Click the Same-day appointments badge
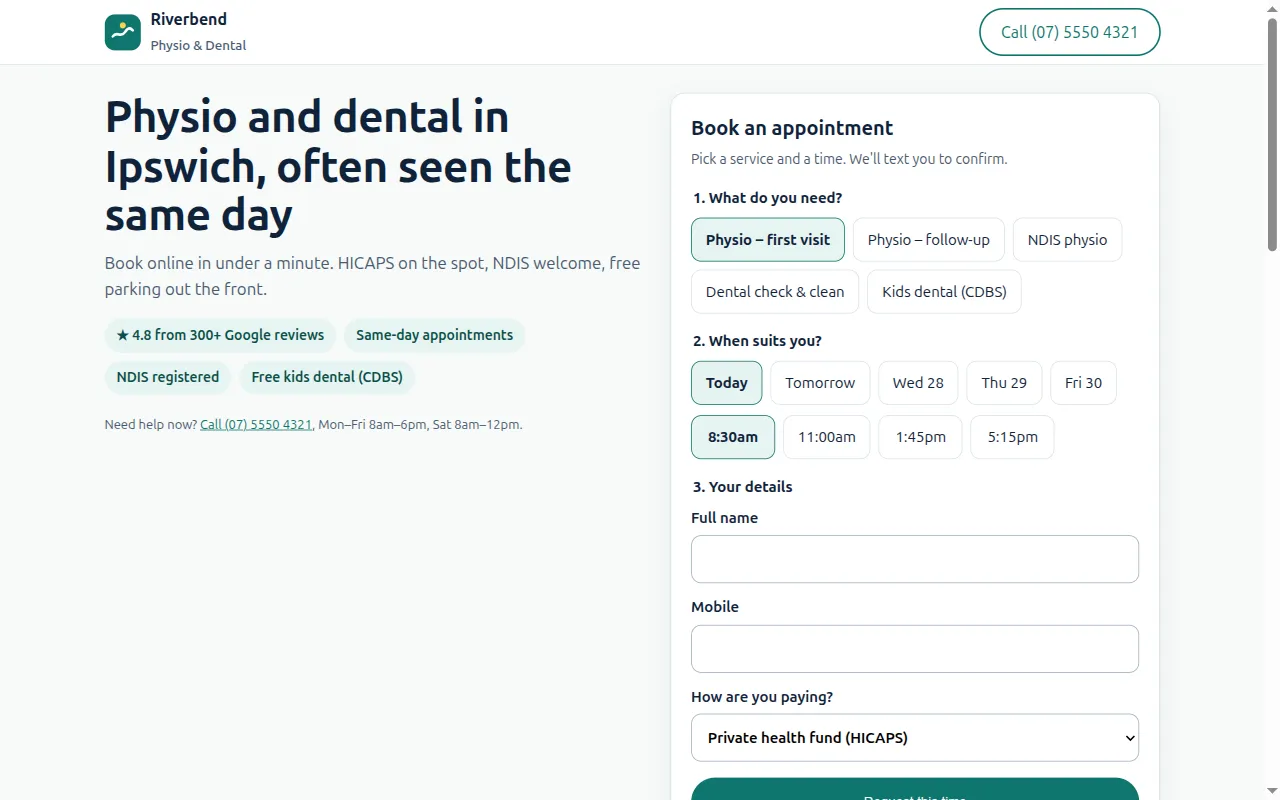This screenshot has width=1280, height=800. [434, 335]
